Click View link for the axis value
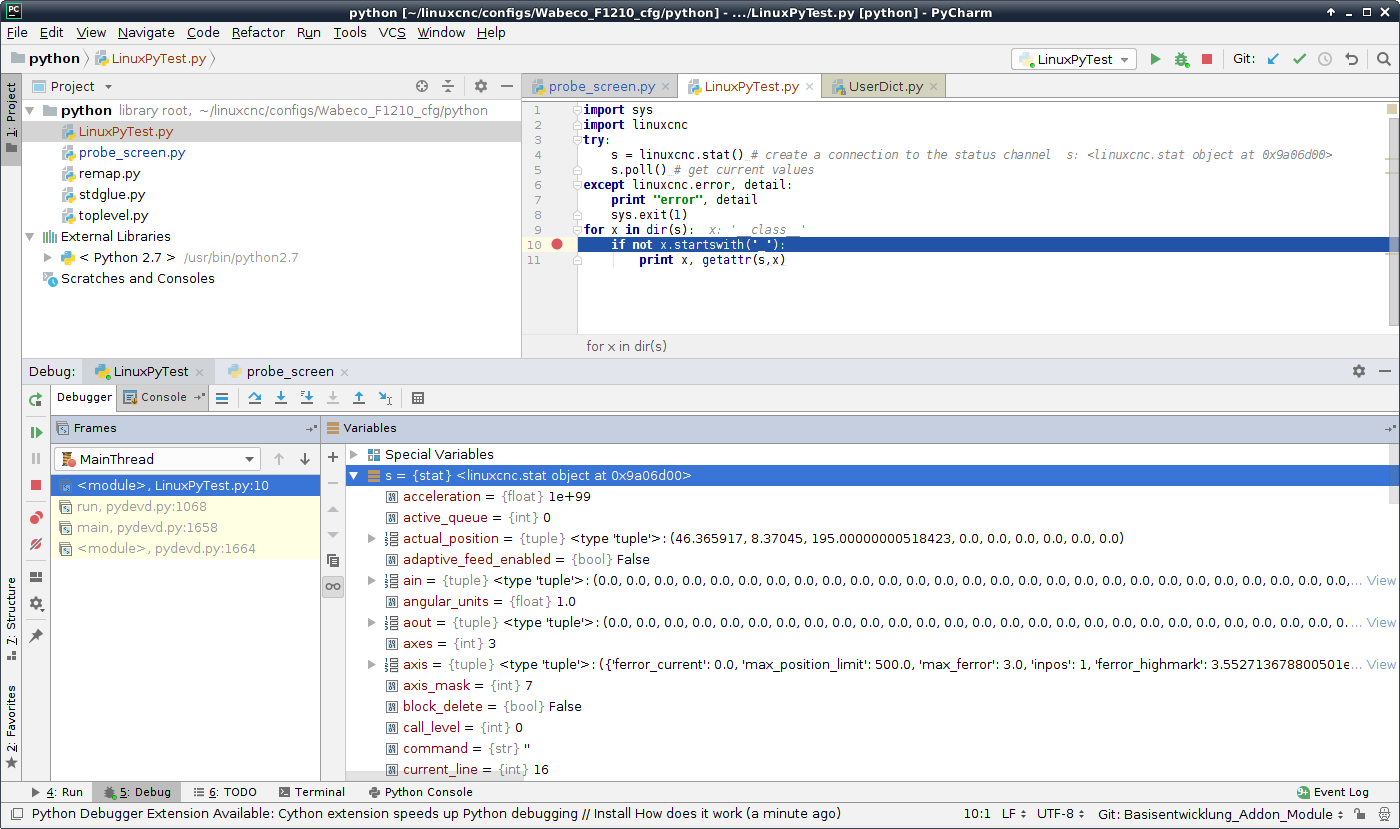This screenshot has height=829, width=1400. pyautogui.click(x=1381, y=665)
